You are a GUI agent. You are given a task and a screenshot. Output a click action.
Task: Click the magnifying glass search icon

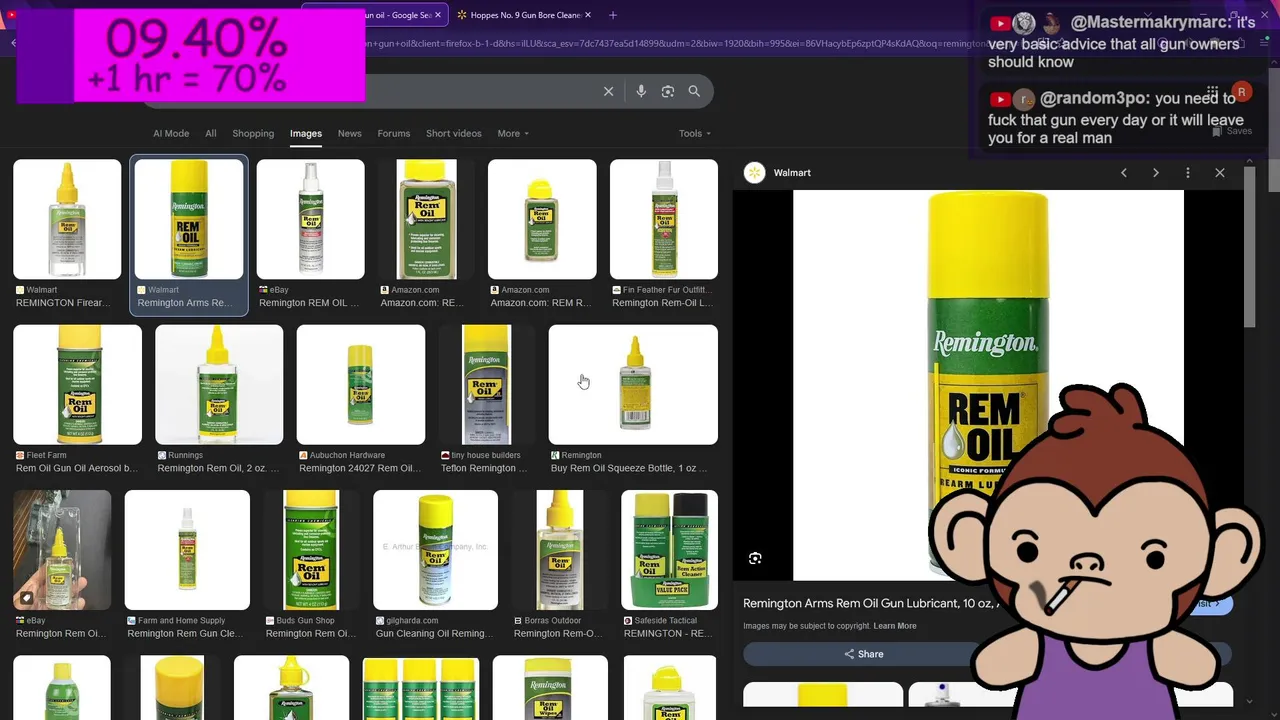(x=694, y=91)
